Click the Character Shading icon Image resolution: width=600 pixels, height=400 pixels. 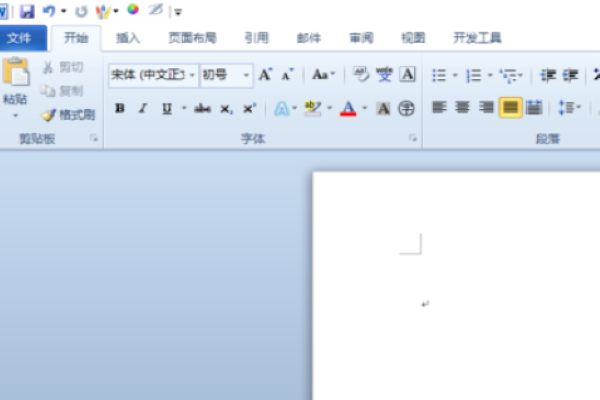[x=383, y=109]
